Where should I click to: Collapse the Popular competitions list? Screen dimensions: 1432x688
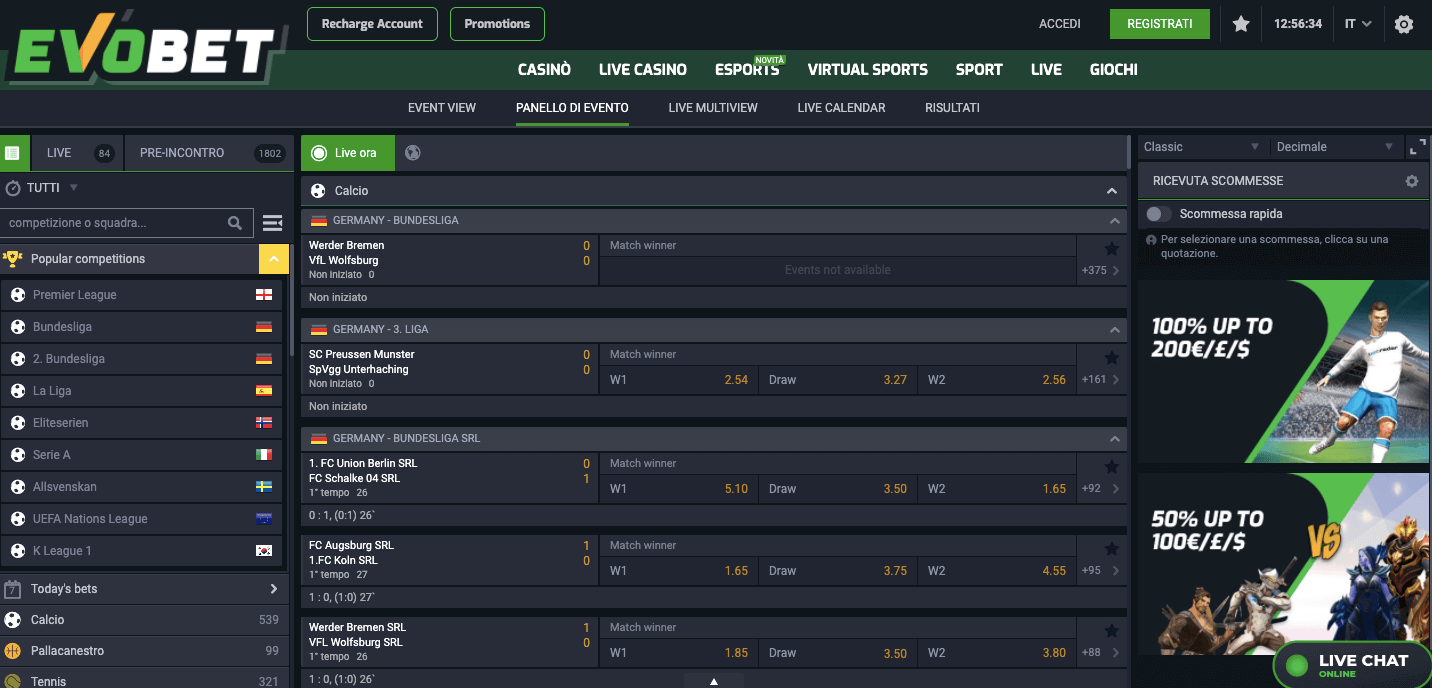point(272,258)
